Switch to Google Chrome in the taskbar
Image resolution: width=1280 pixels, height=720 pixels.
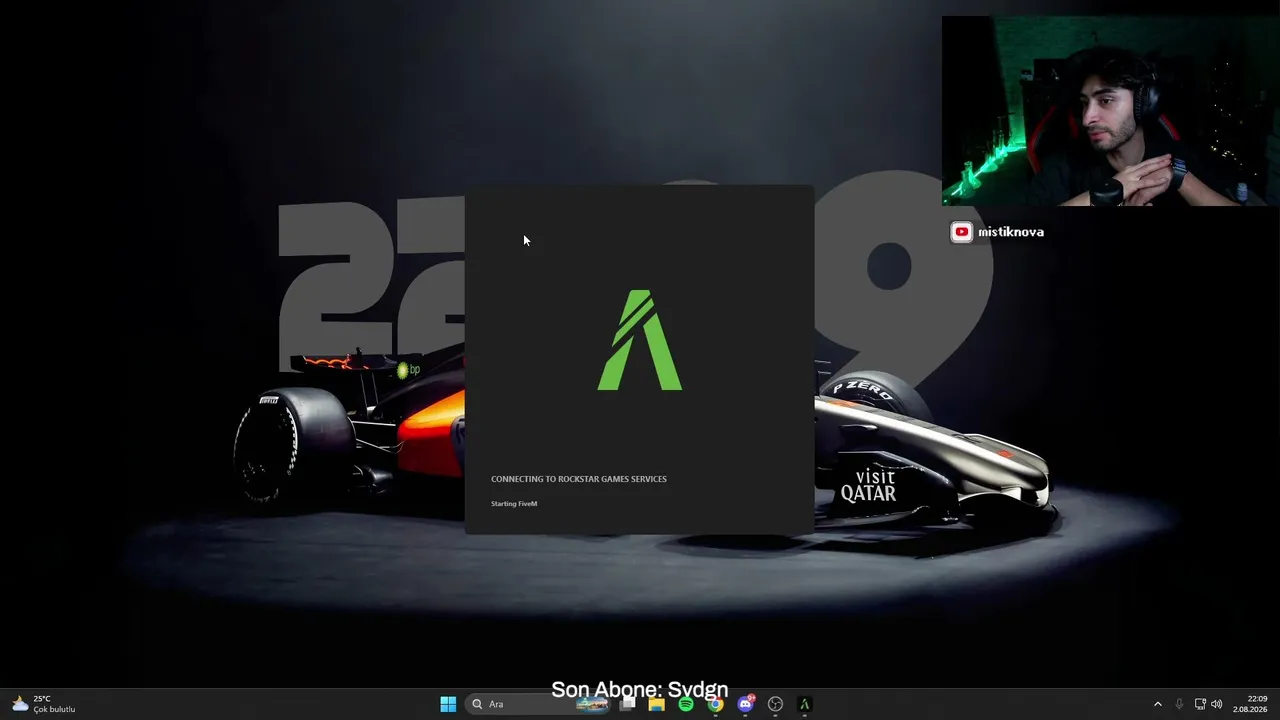tap(715, 704)
